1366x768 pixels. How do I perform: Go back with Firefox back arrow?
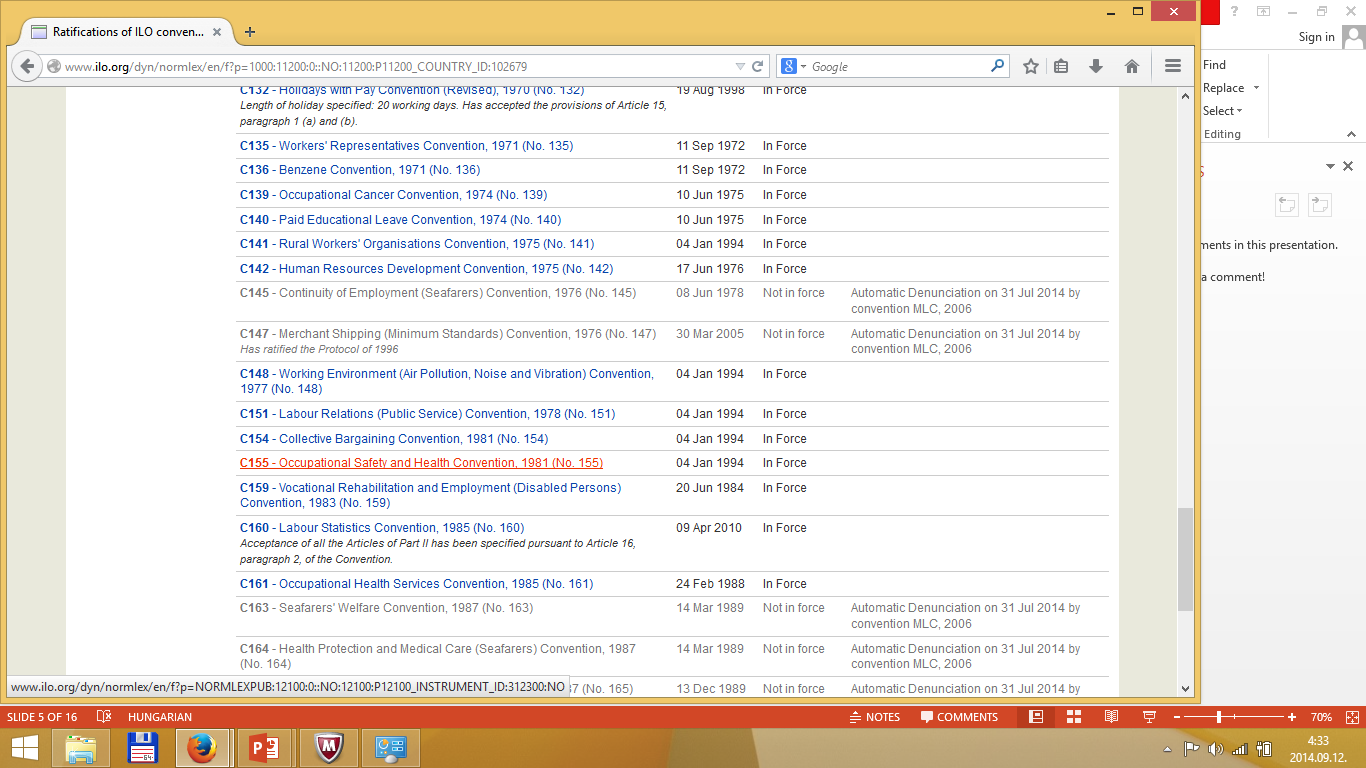click(x=27, y=66)
